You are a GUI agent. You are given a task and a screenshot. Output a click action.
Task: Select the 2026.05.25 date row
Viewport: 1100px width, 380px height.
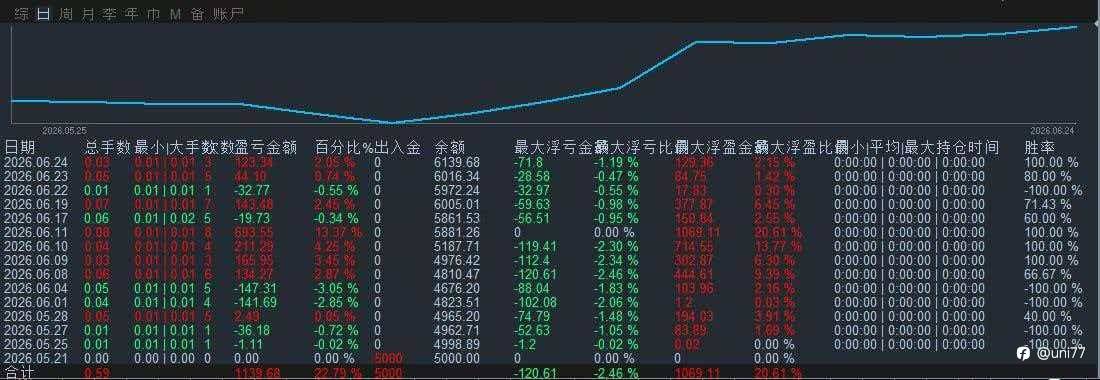point(36,344)
